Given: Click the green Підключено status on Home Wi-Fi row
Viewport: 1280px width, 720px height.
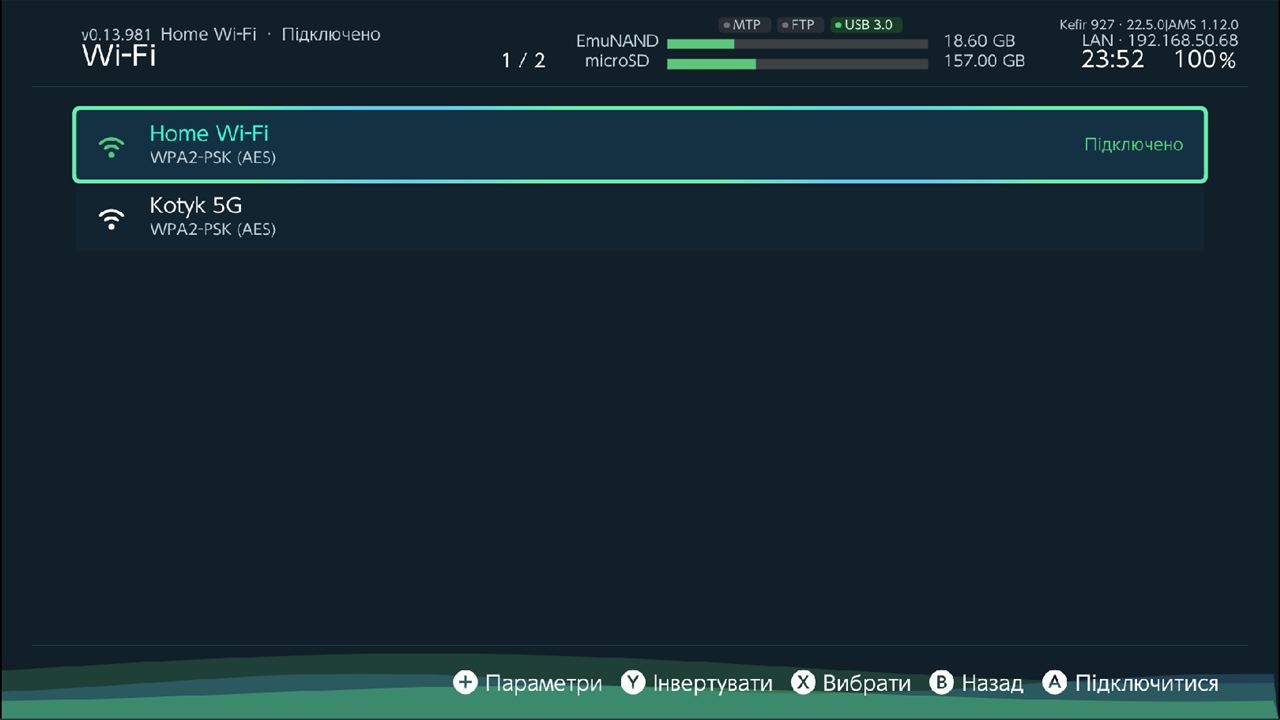Looking at the screenshot, I should click(x=1134, y=145).
